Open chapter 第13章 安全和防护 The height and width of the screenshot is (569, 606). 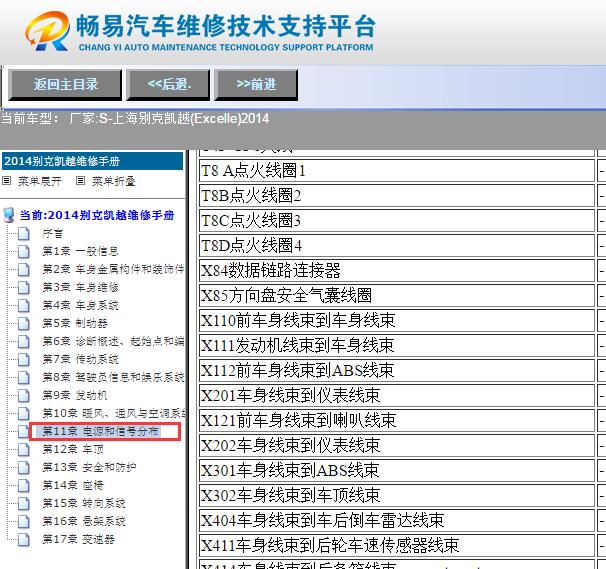(89, 467)
